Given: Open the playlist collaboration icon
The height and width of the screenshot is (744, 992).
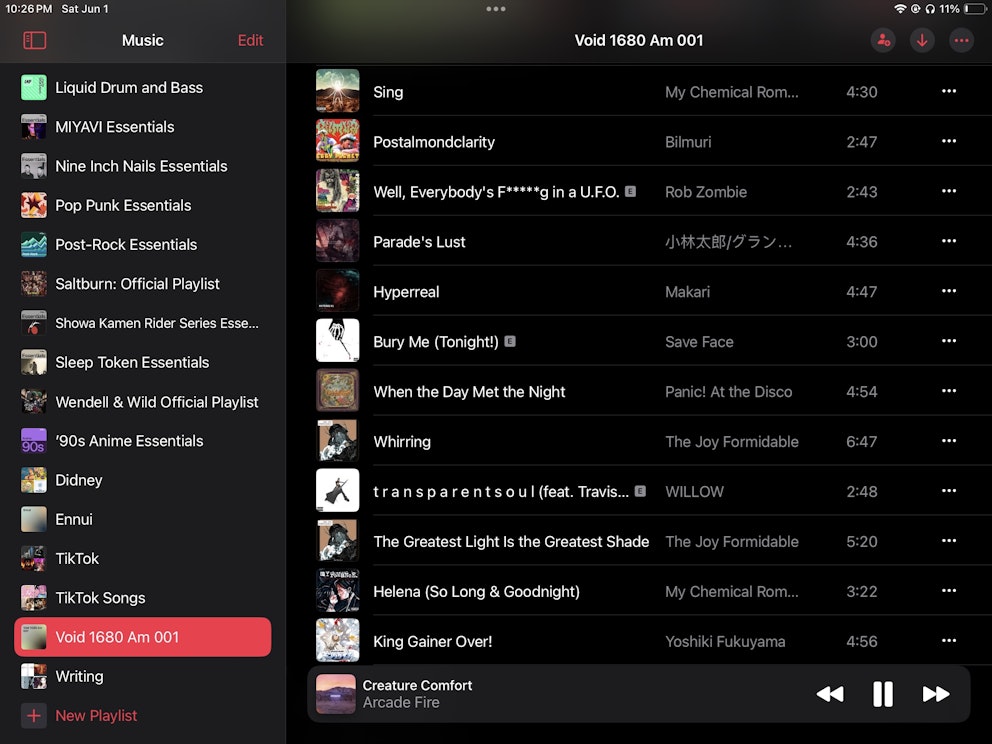Looking at the screenshot, I should 883,40.
